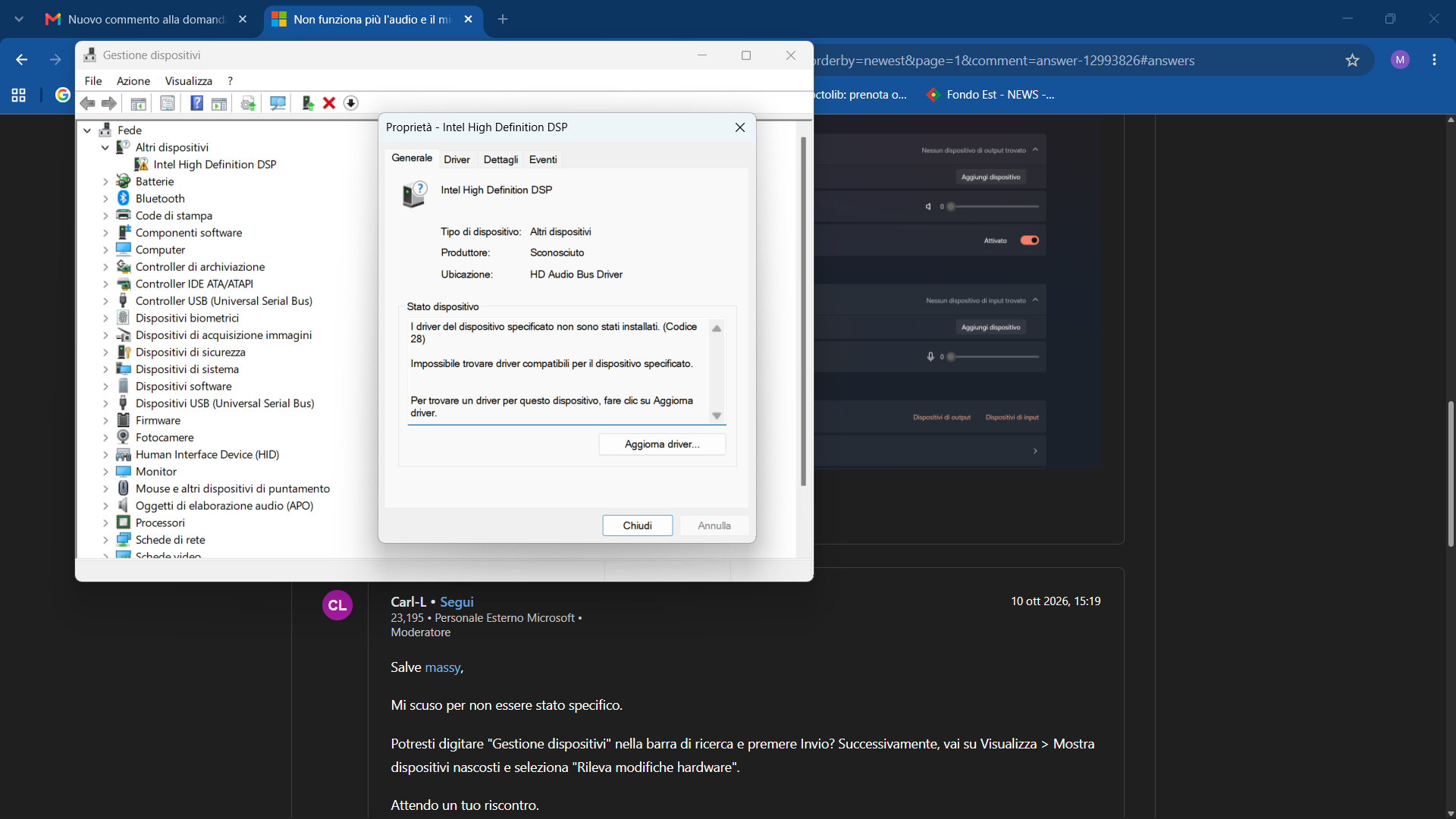Click the Add driver computer icon in toolbar
Viewport: 1456px width, 819px height.
[307, 103]
